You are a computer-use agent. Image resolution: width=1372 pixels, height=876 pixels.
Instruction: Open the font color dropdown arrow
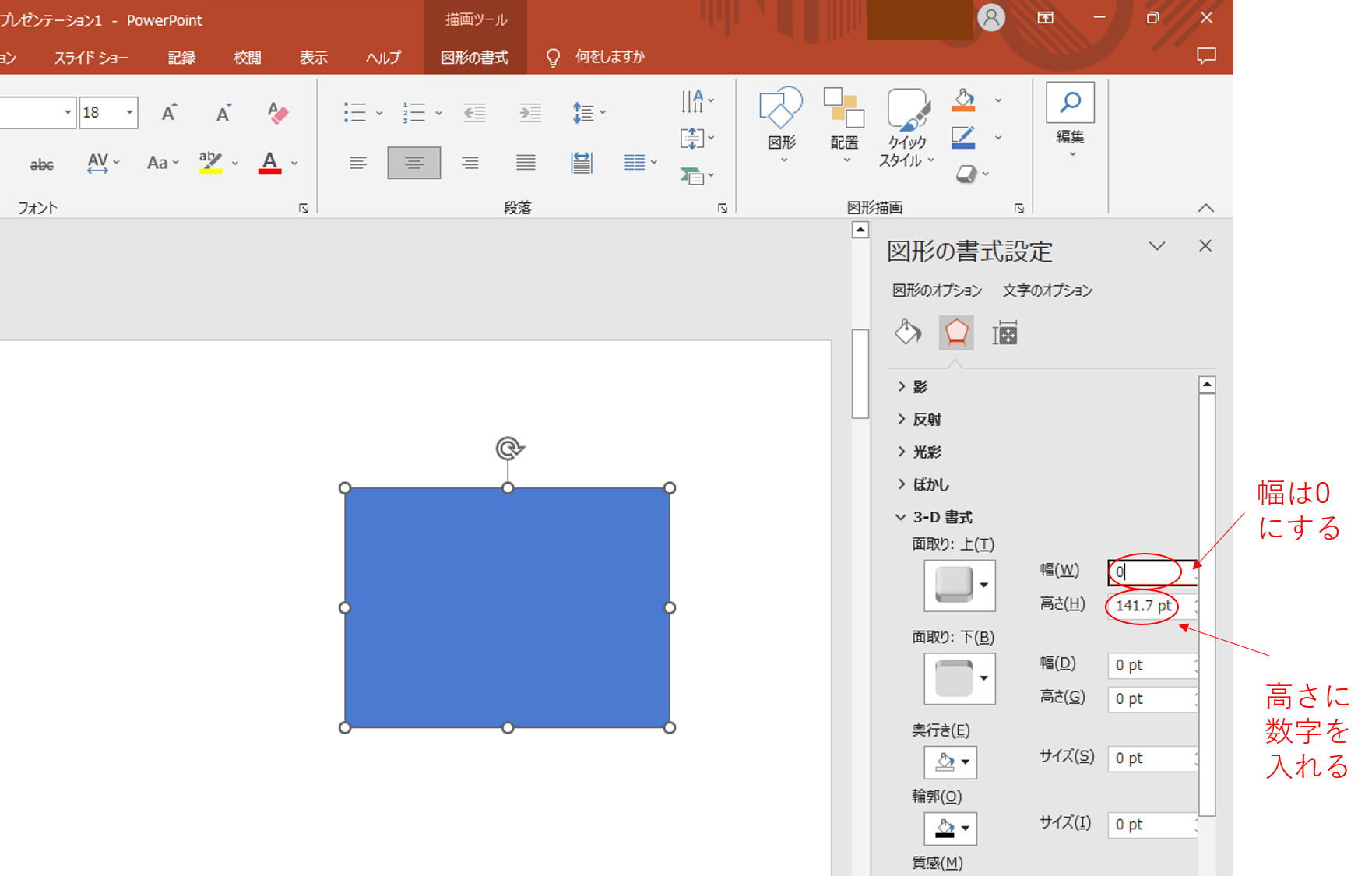click(x=294, y=164)
